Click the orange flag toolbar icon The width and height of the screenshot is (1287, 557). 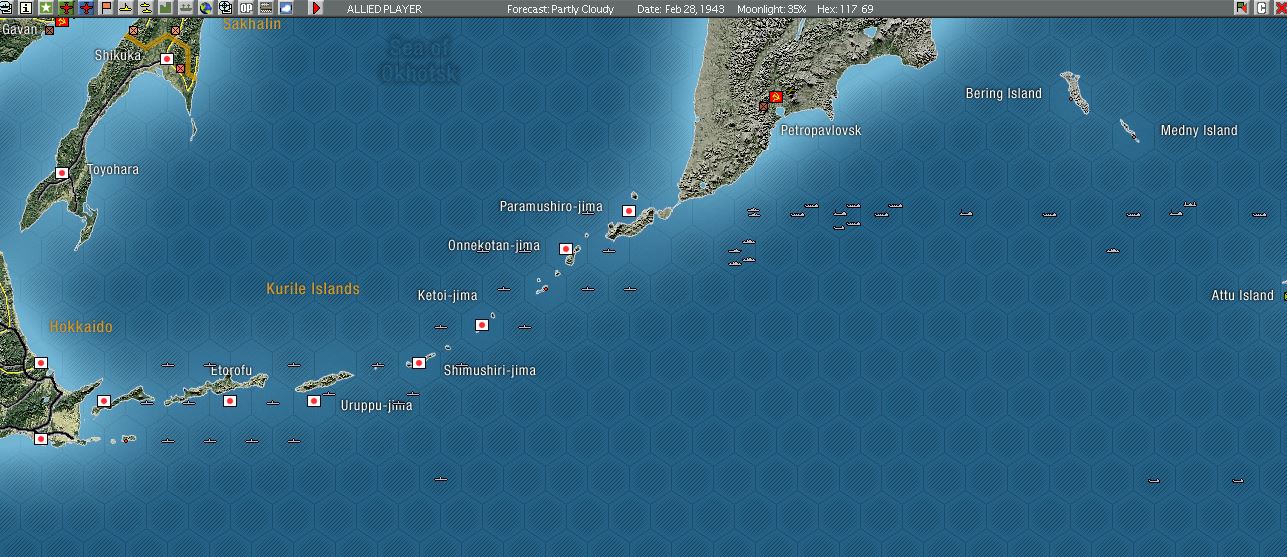coord(106,8)
